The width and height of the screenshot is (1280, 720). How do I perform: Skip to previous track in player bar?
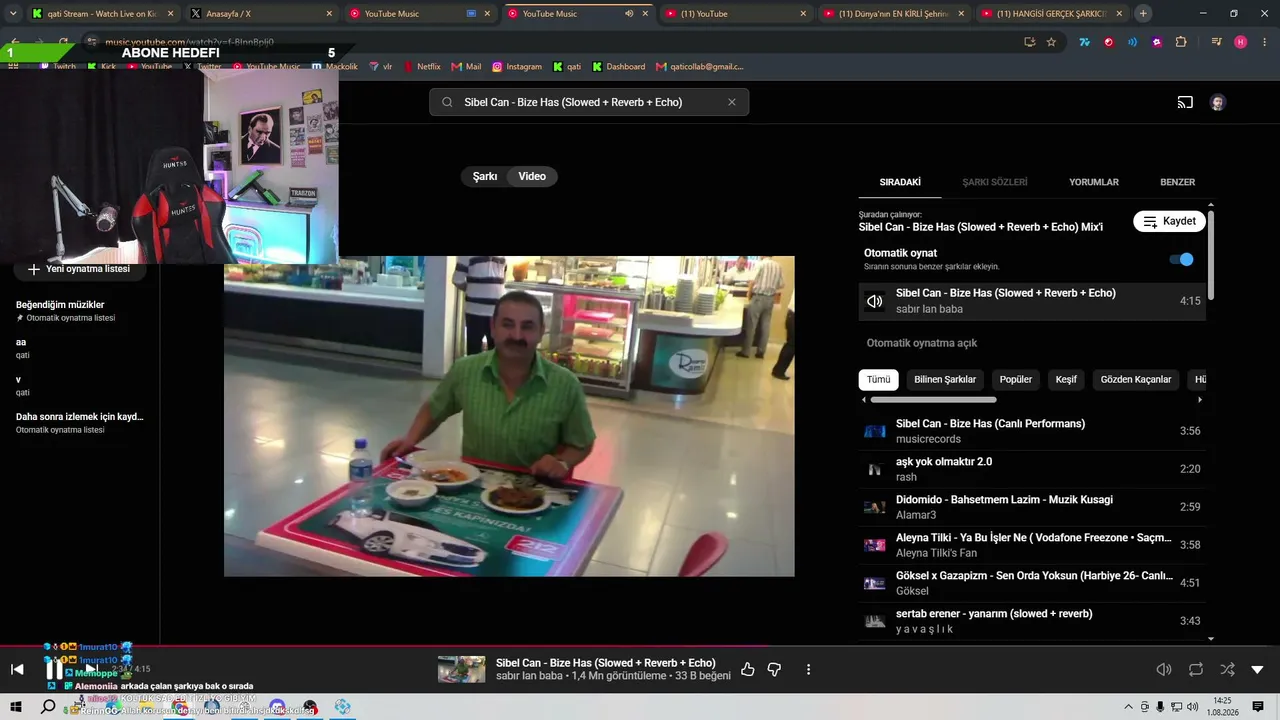click(x=17, y=669)
